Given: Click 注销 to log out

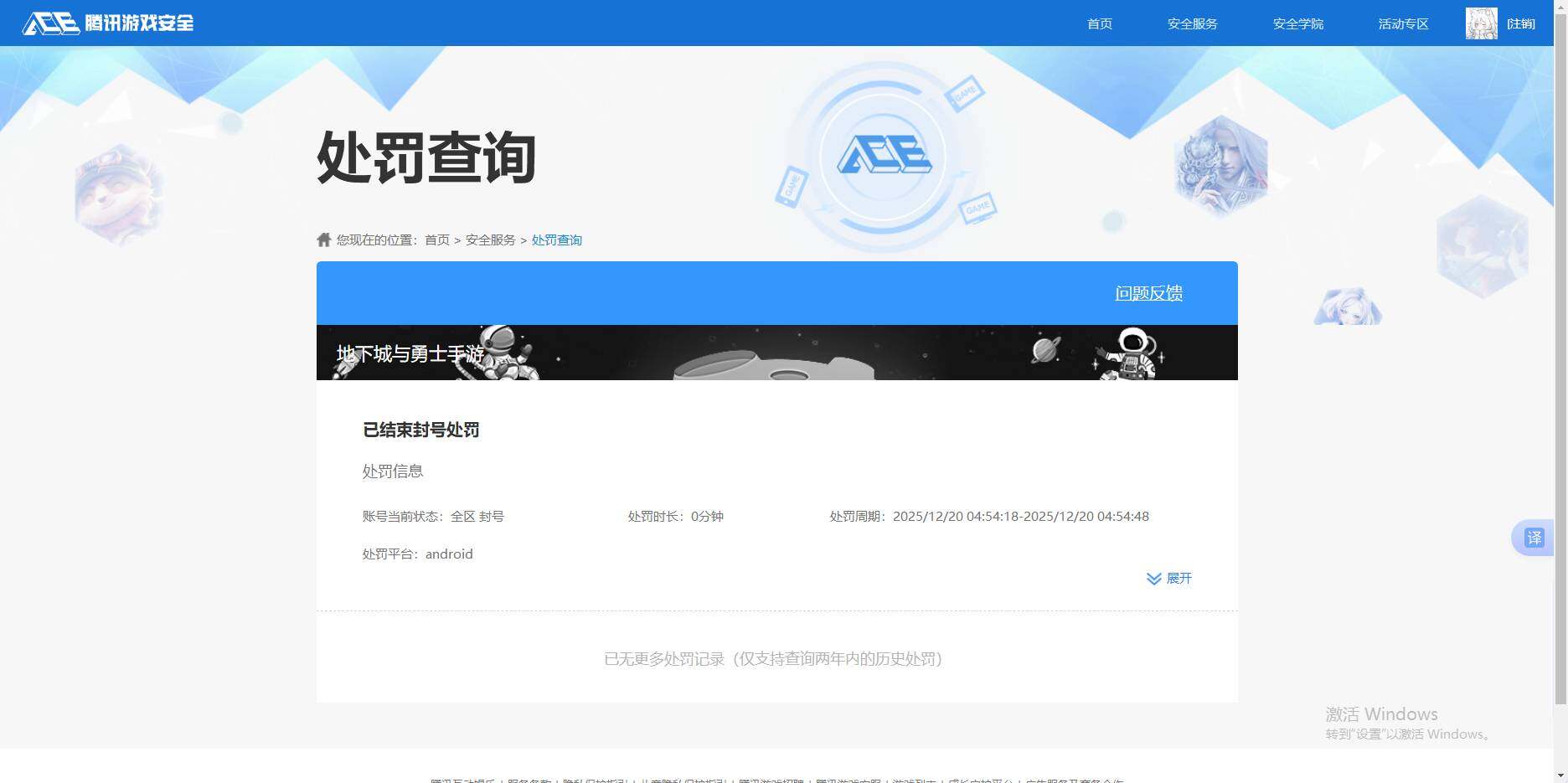Looking at the screenshot, I should click(1522, 23).
